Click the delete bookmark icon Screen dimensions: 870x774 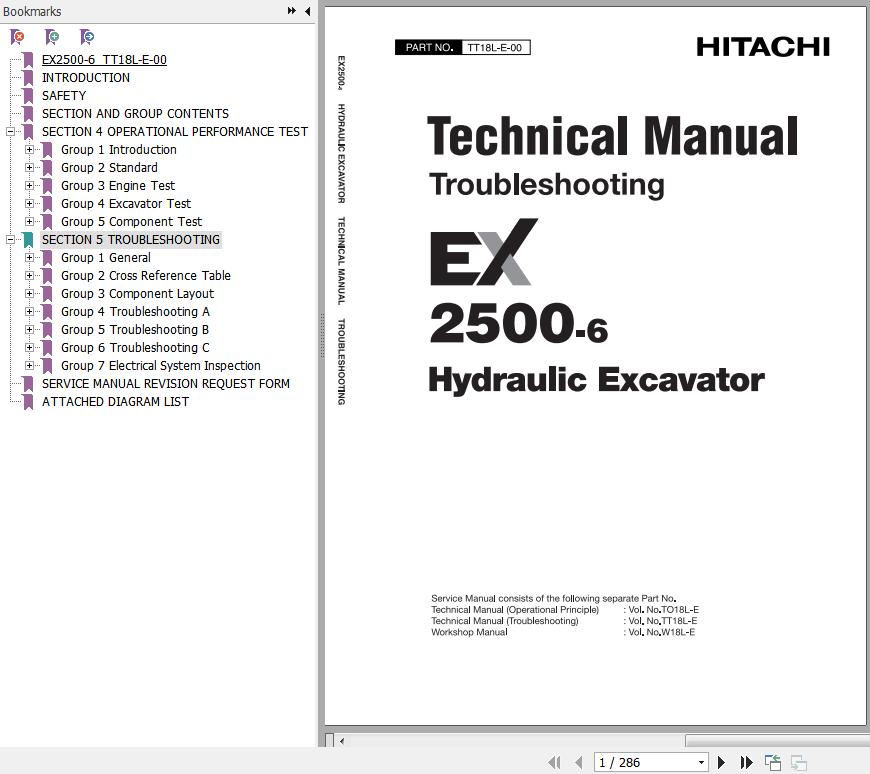(x=17, y=37)
